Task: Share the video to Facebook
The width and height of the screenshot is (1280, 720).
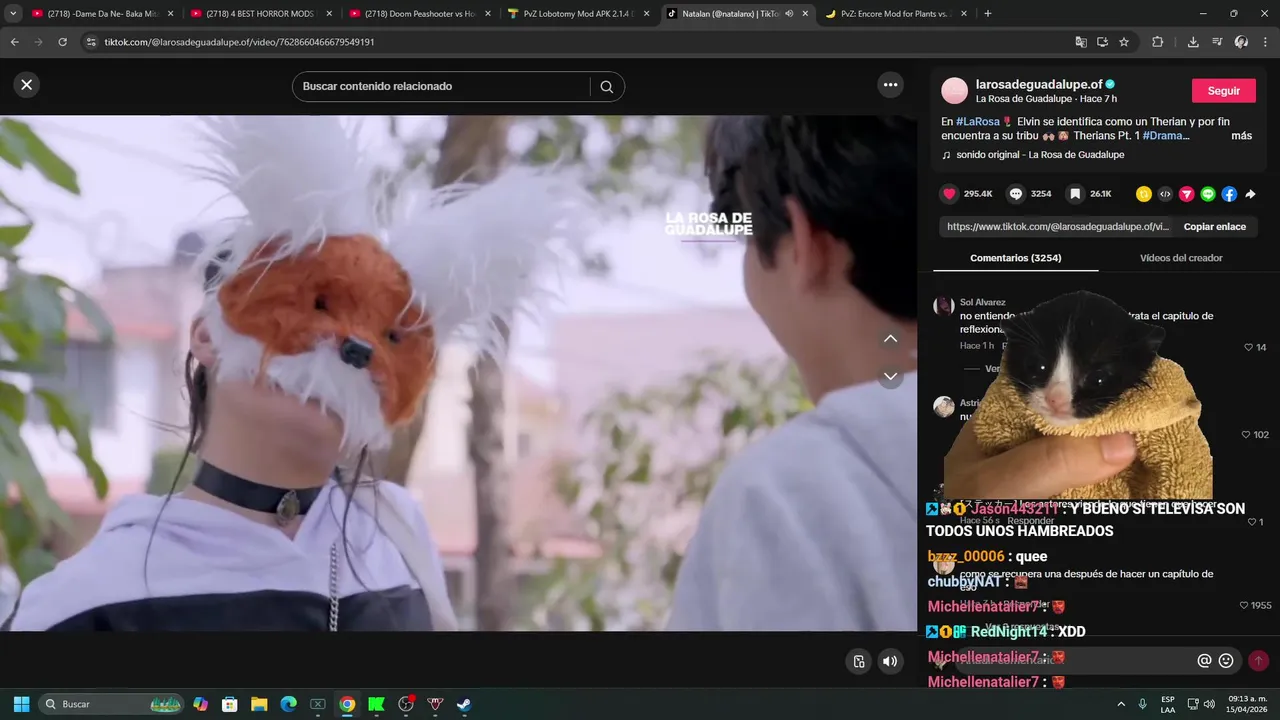Action: pos(1229,194)
